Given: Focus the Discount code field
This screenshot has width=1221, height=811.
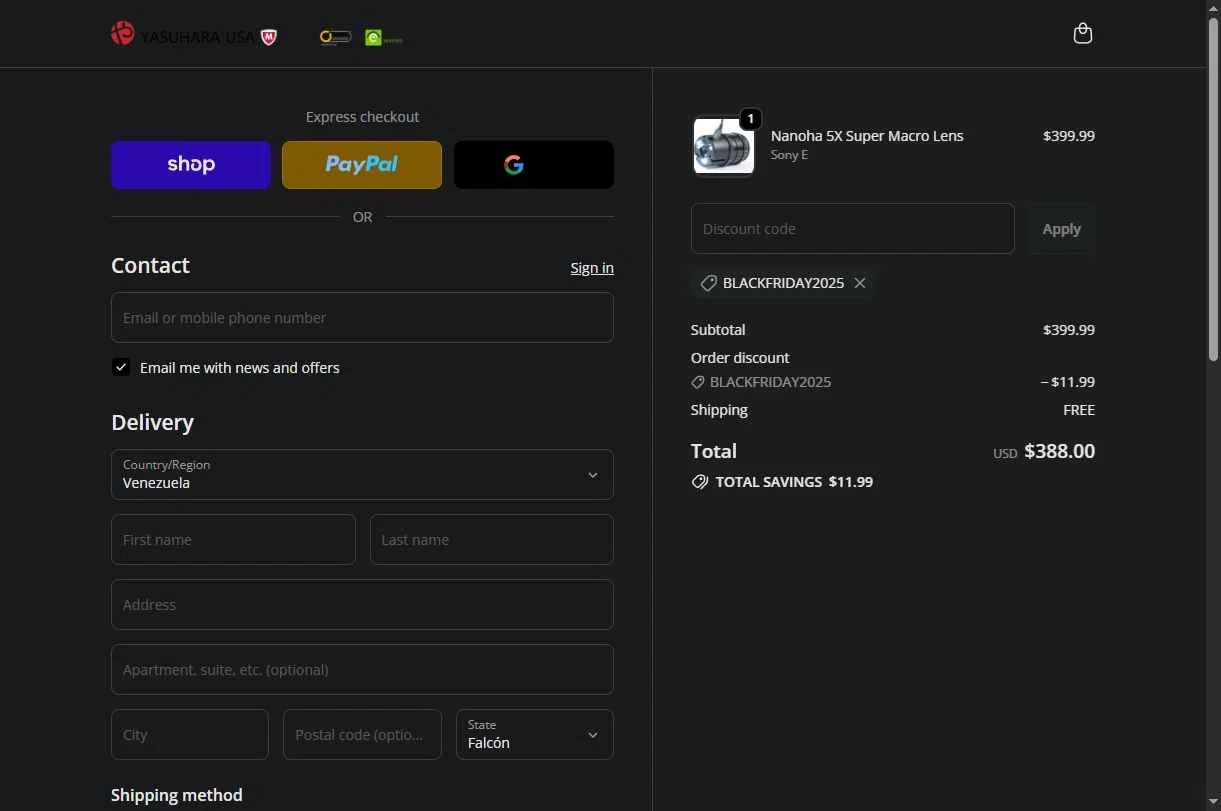Looking at the screenshot, I should point(853,229).
